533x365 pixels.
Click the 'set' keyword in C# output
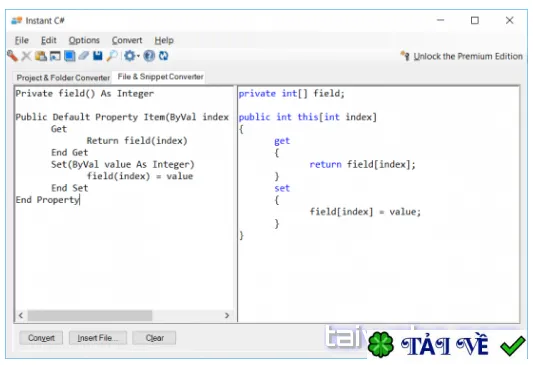coord(282,188)
